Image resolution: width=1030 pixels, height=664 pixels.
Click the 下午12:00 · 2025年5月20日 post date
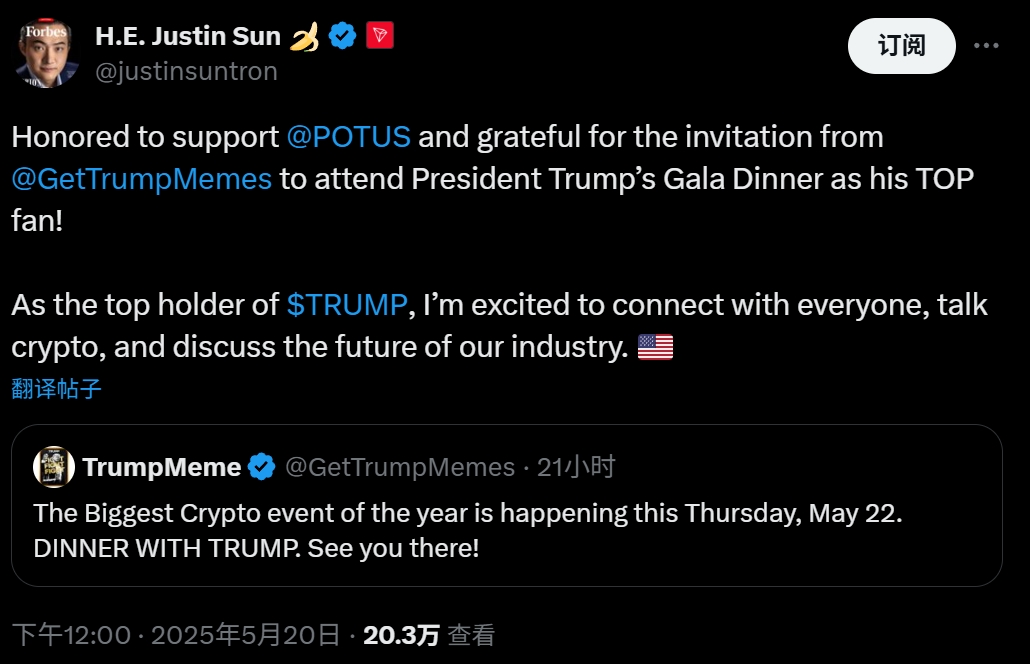click(176, 635)
